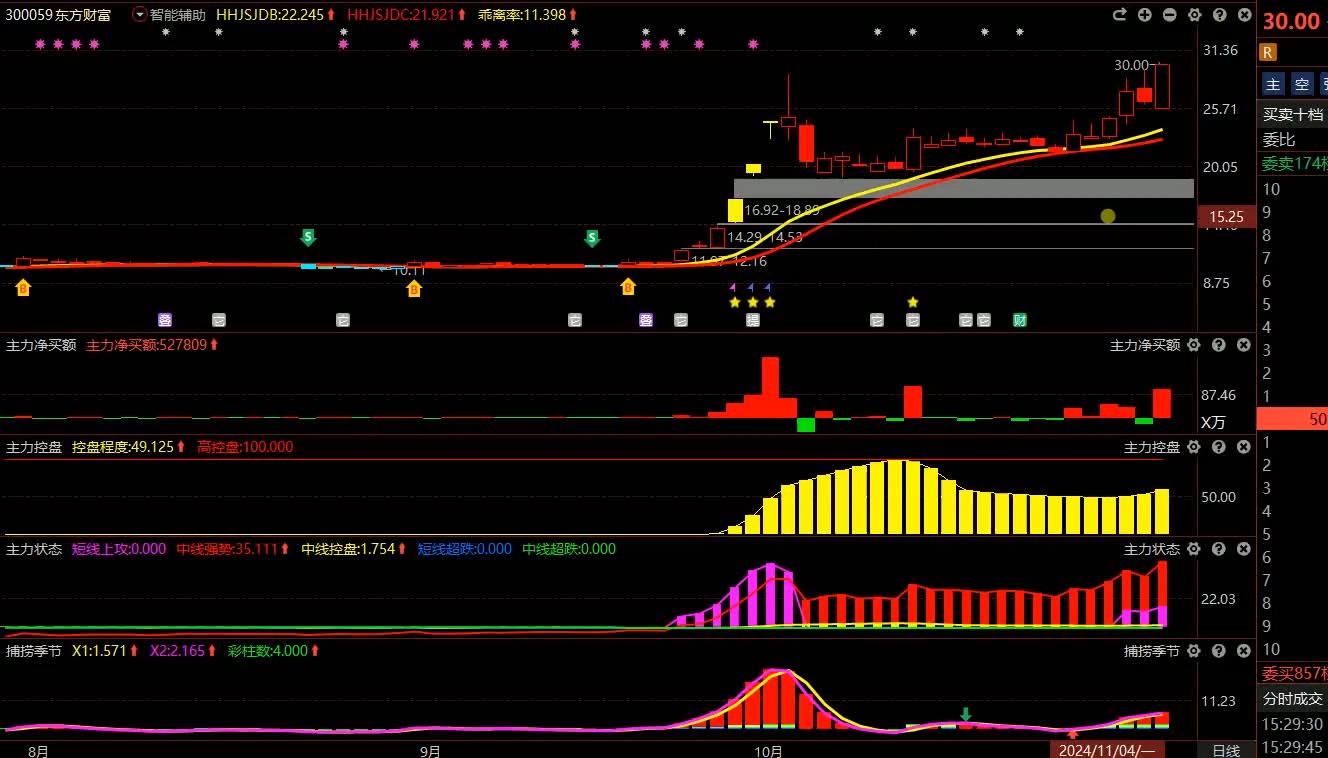The height and width of the screenshot is (758, 1328).
Task: Click the 中线强势:35.111 value
Action: [227, 549]
